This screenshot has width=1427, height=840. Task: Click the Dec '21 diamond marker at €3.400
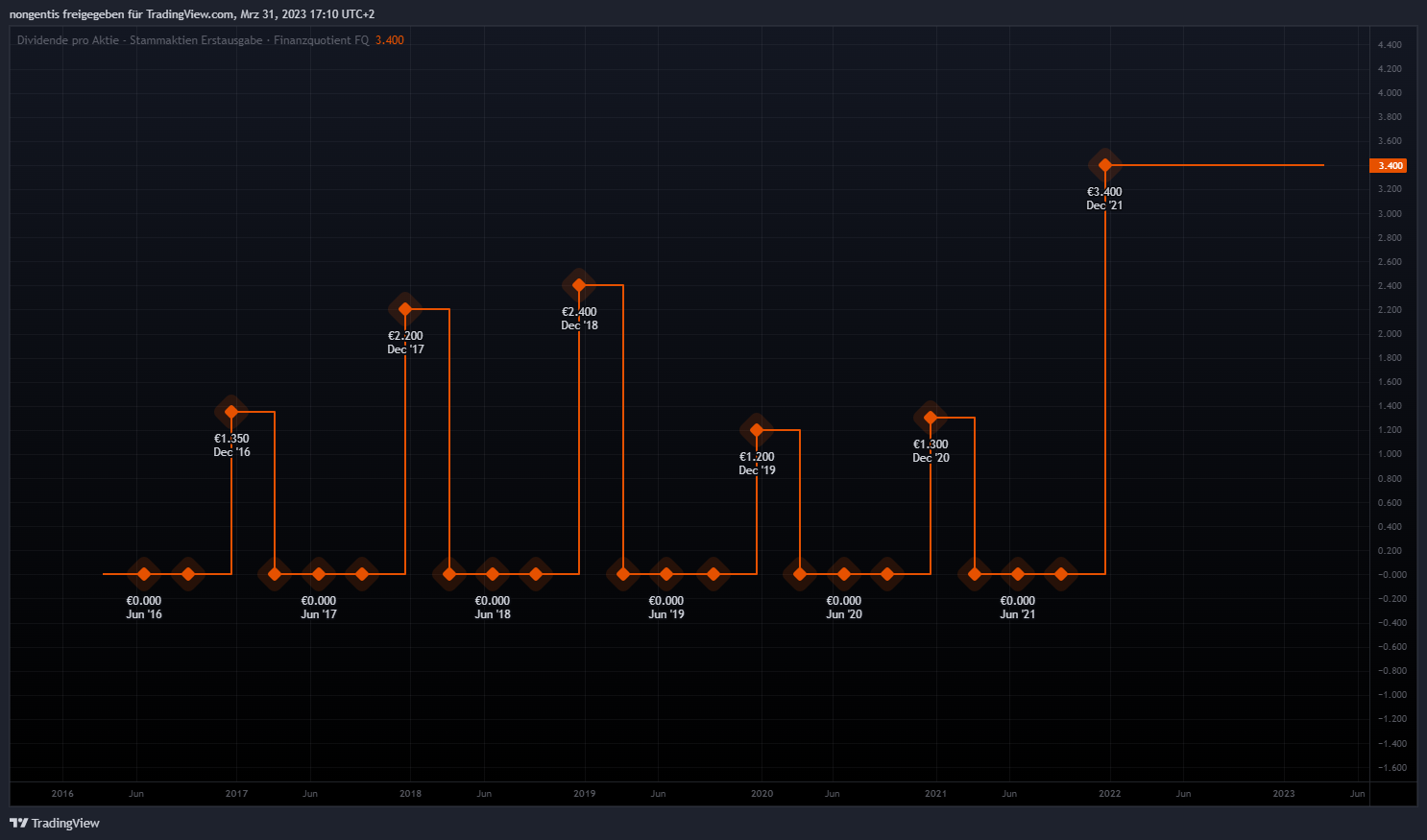(x=1105, y=165)
